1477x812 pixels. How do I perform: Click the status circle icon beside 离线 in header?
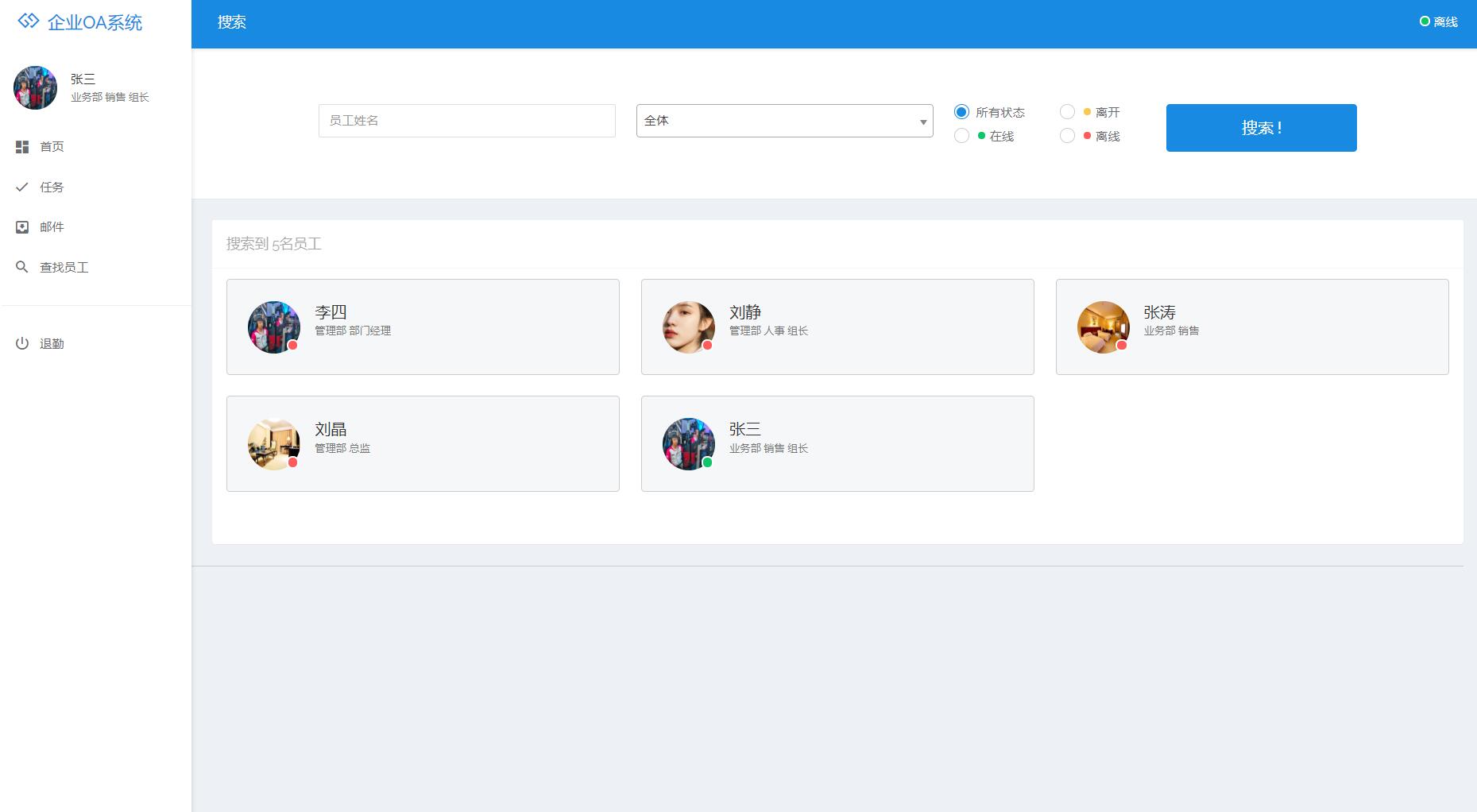pos(1425,21)
